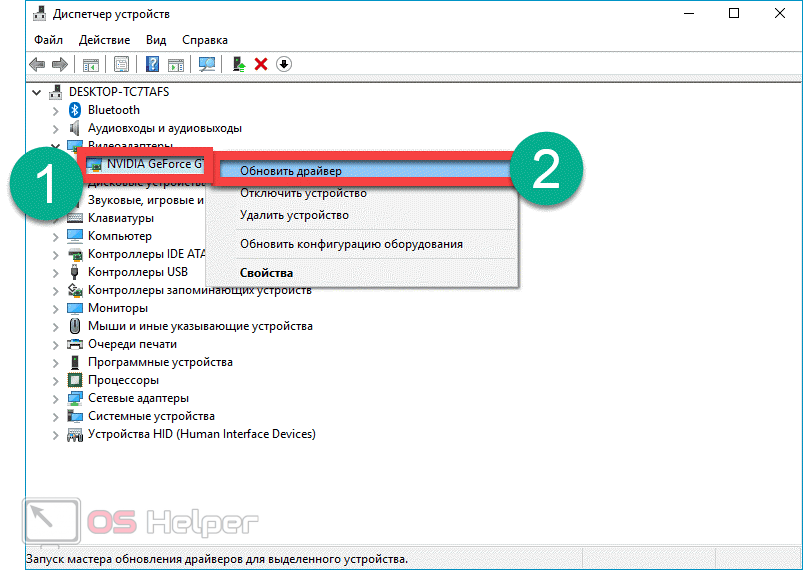
Task: Open the Справка menu
Action: pyautogui.click(x=205, y=40)
